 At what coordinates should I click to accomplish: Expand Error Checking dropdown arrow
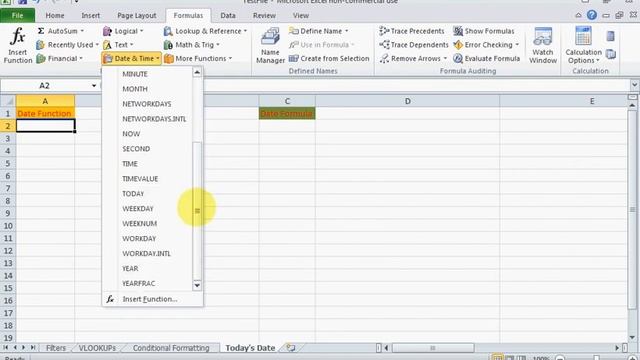pos(517,45)
